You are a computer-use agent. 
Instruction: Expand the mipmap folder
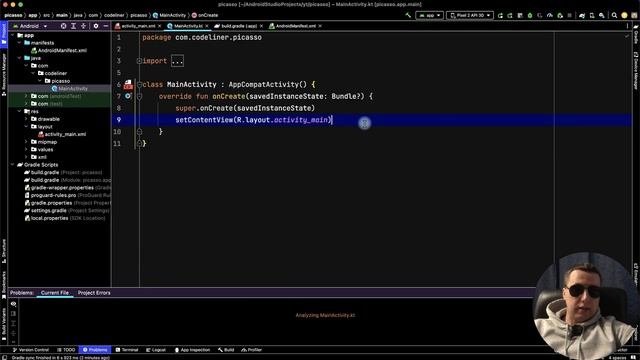[x=27, y=142]
